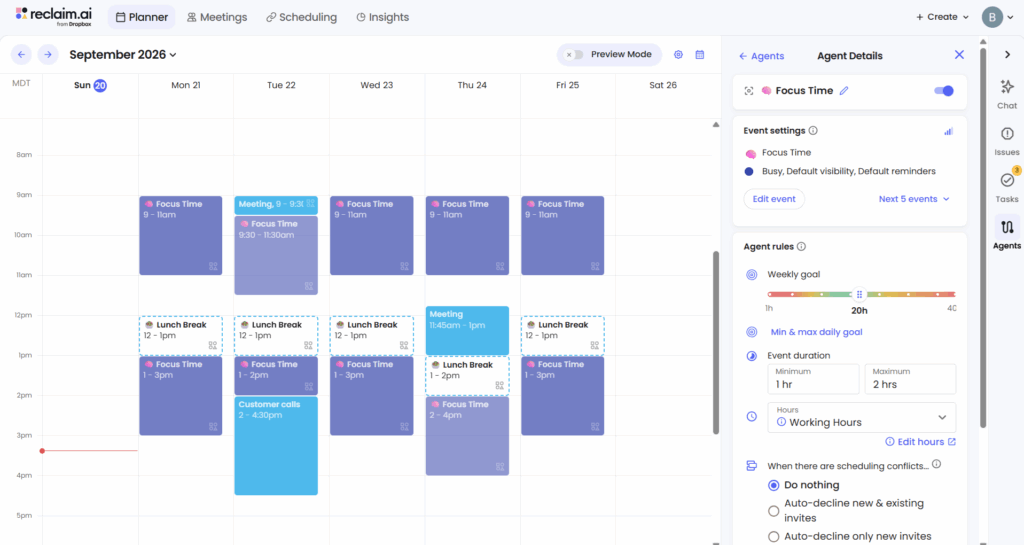Open Wednesday 1-3pm Focus Time event

coord(372,396)
